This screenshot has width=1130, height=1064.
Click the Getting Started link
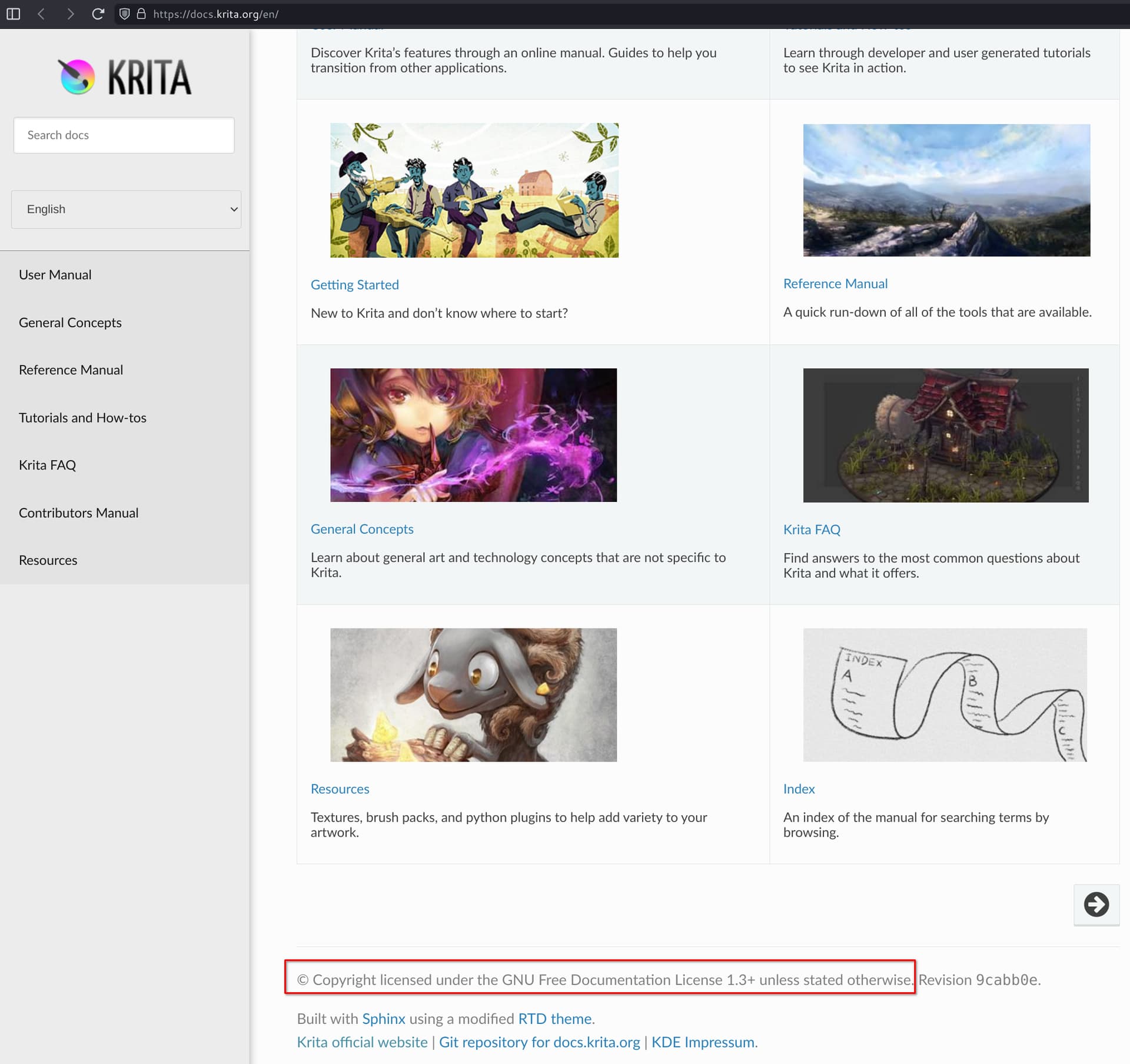point(354,285)
